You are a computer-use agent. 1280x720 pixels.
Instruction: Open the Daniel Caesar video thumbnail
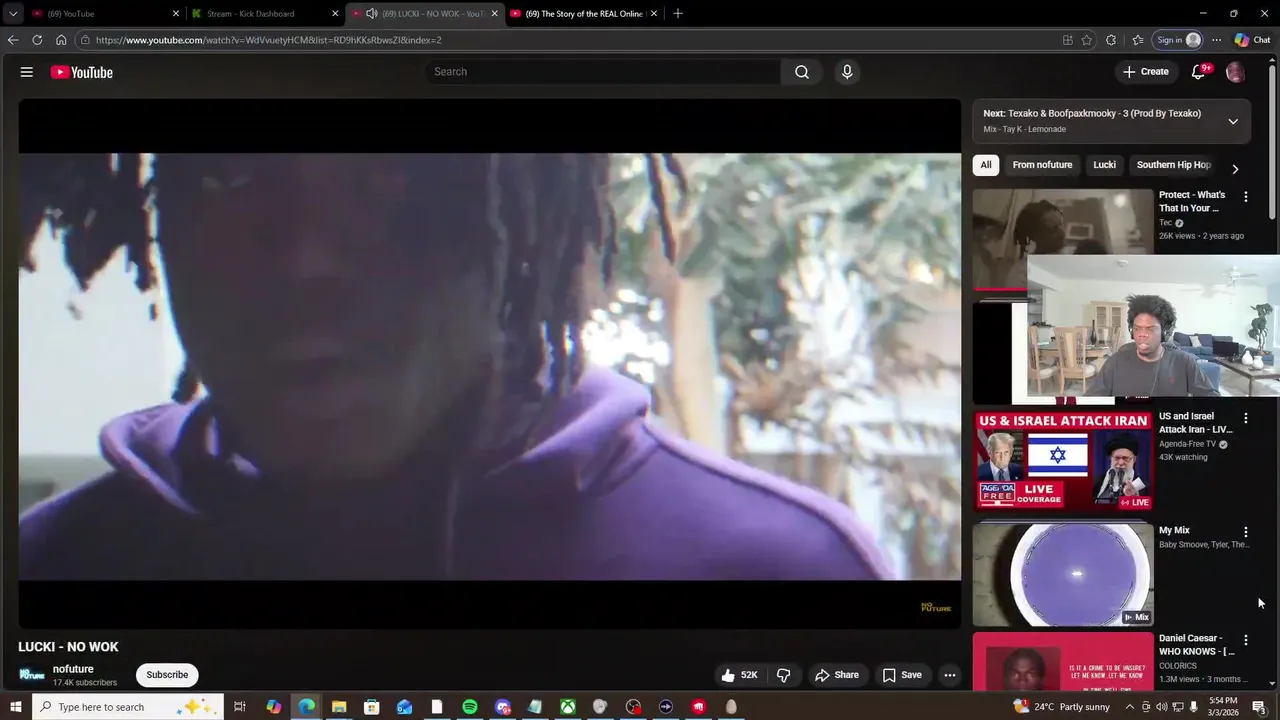tap(1063, 661)
